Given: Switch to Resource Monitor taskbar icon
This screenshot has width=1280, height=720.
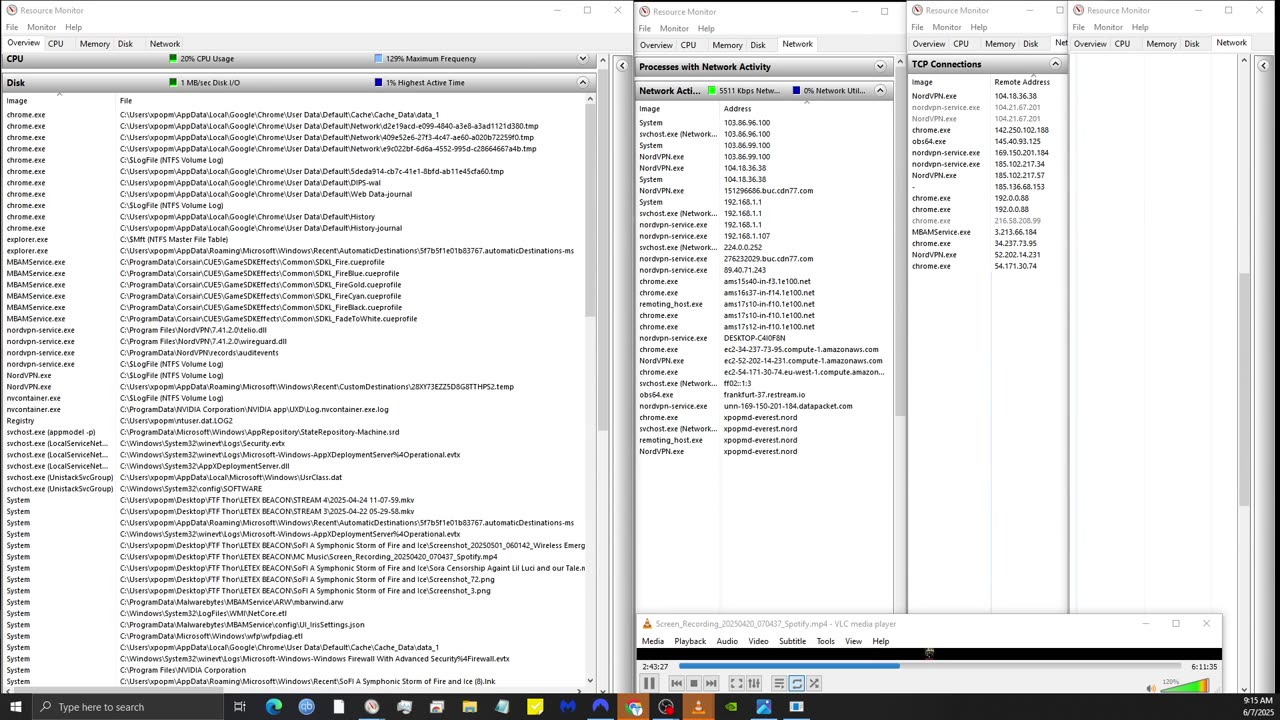Looking at the screenshot, I should (372, 707).
